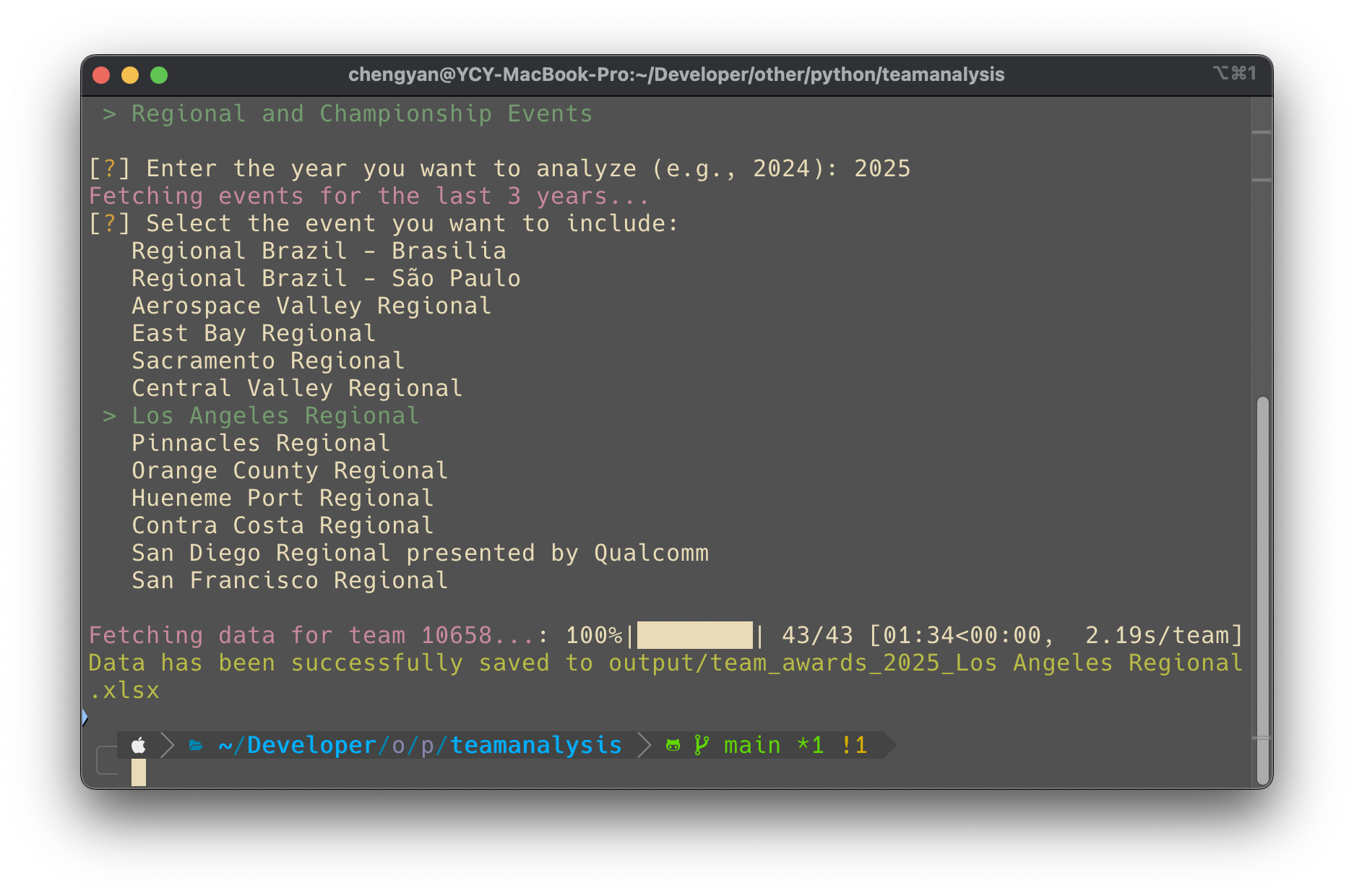
Task: Click 'Pinnacles Regional' entry
Action: pyautogui.click(x=261, y=443)
